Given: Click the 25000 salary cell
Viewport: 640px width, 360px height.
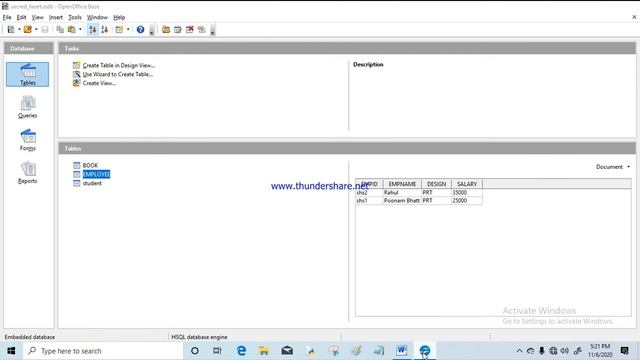Looking at the screenshot, I should 467,200.
